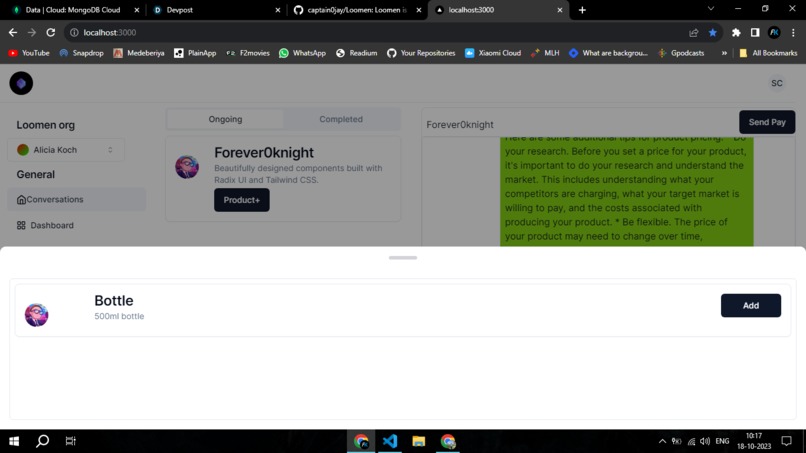The width and height of the screenshot is (806, 453).
Task: Switch to Devpost browser tab
Action: 216,10
